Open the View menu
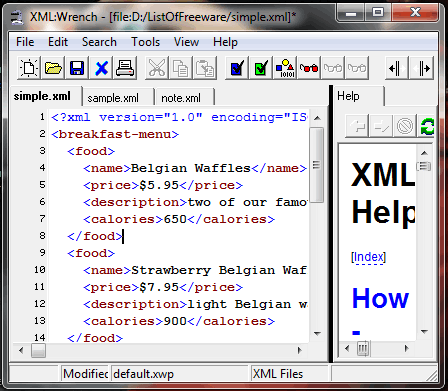 pos(186,42)
